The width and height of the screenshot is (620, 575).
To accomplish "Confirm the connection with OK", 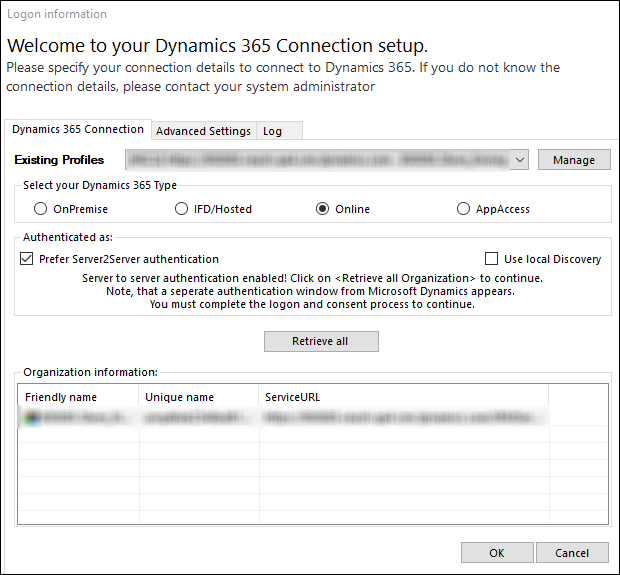I will point(496,553).
